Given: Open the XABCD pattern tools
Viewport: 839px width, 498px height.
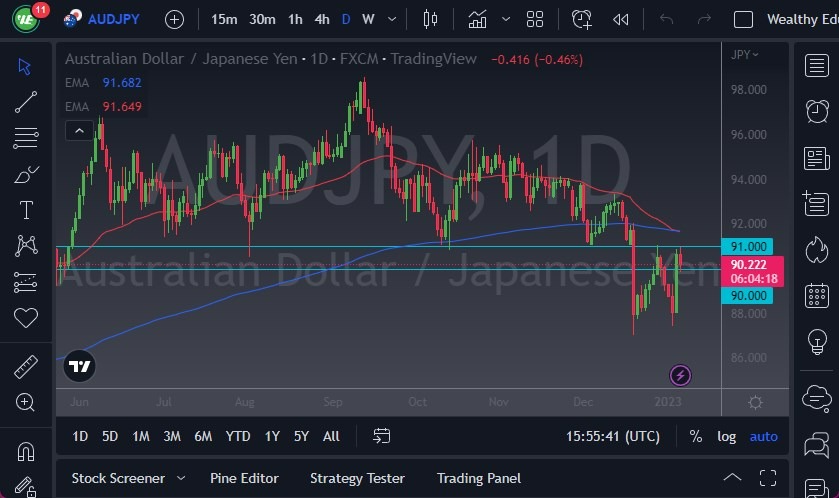Looking at the screenshot, I should coord(26,246).
